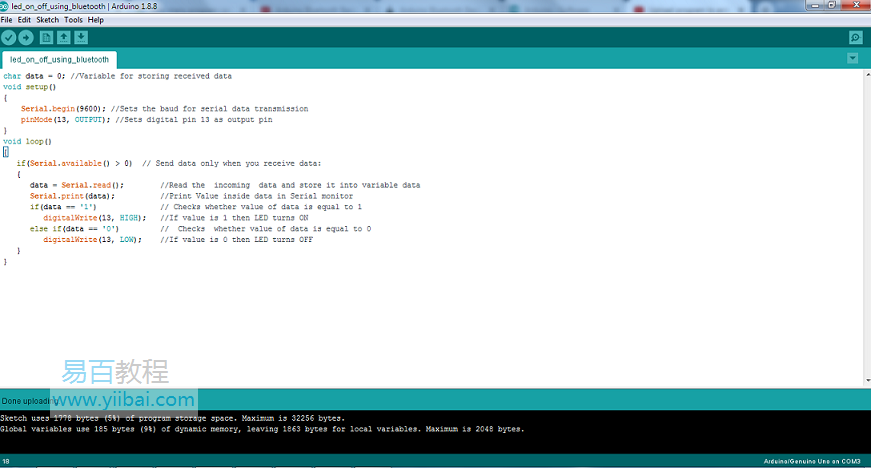871x468 pixels.
Task: Upload the sketch with the arrow button
Action: click(26, 38)
